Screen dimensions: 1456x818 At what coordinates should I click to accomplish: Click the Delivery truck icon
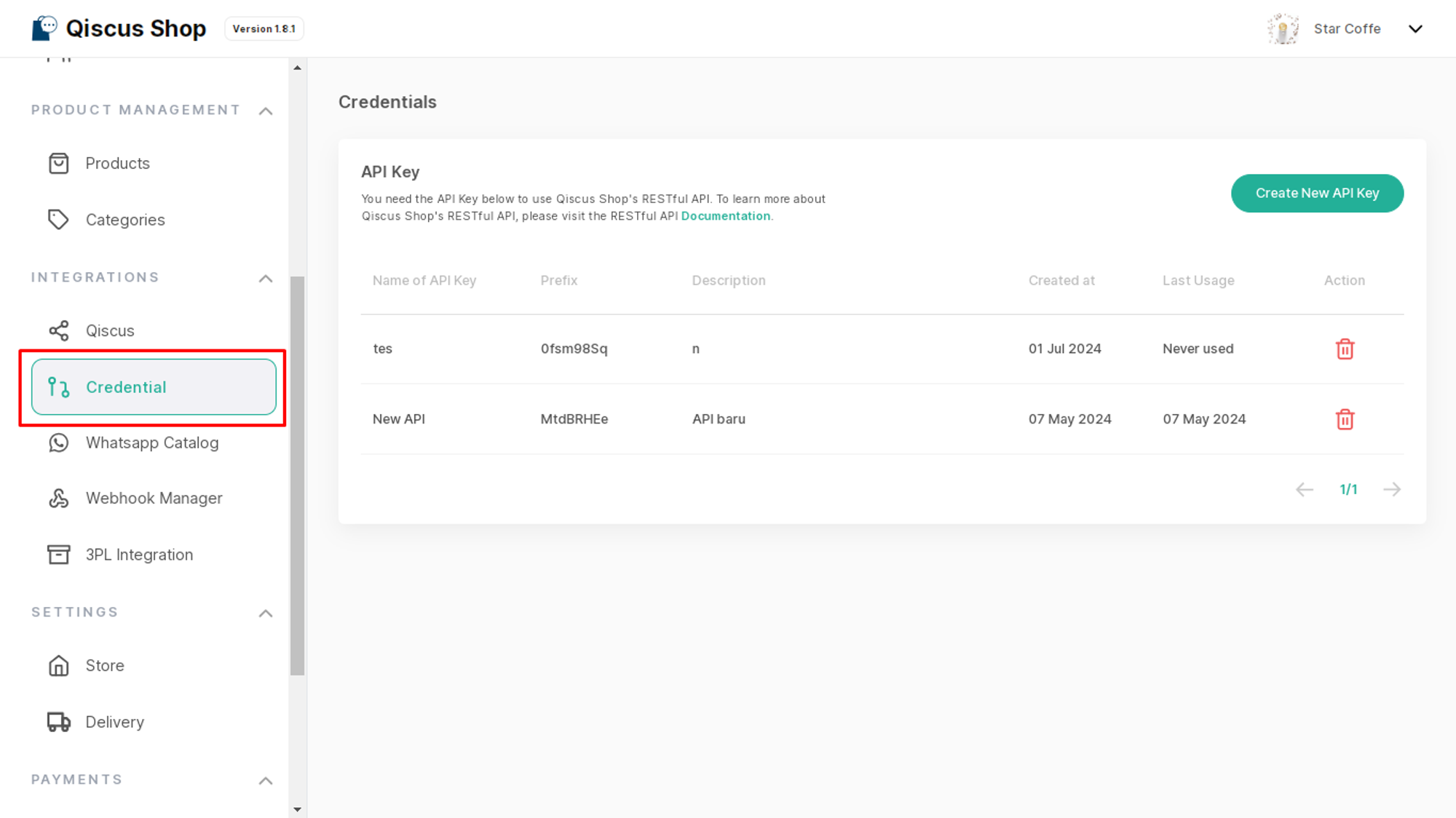pyautogui.click(x=59, y=721)
